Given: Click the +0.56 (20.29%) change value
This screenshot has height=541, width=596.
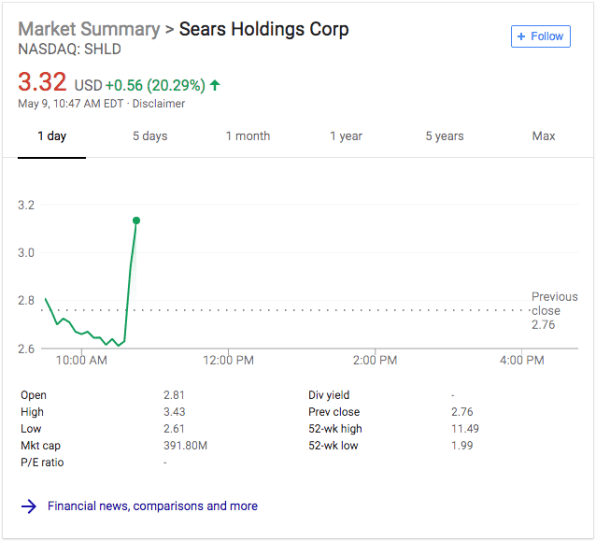Looking at the screenshot, I should click(155, 85).
